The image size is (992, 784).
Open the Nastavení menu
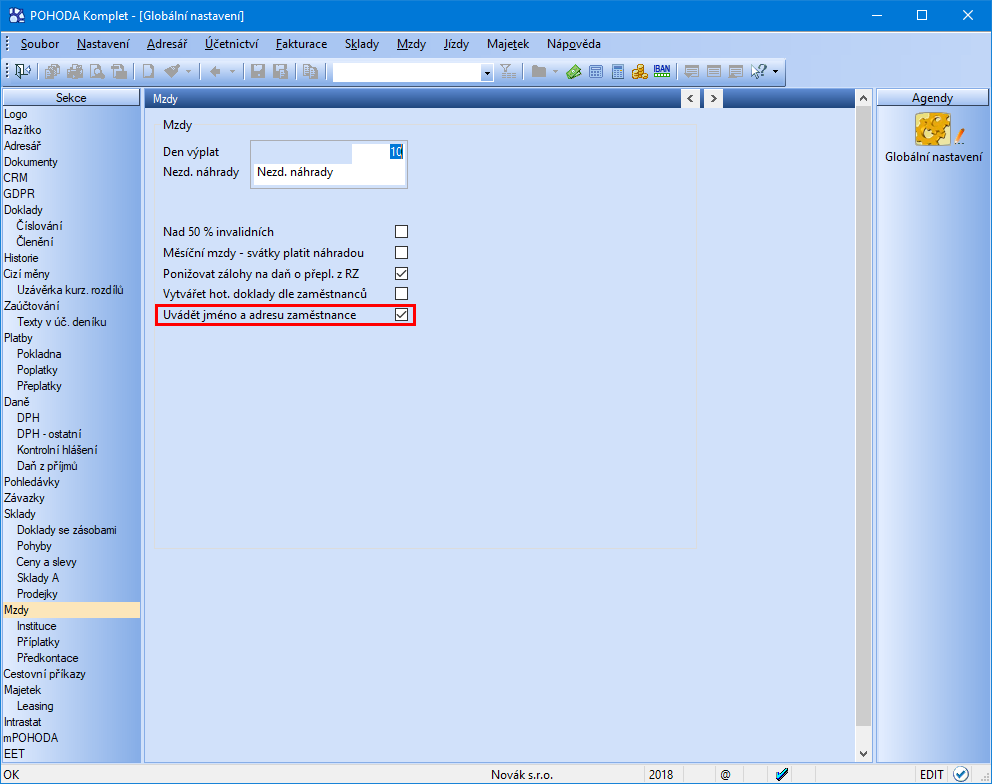click(x=103, y=44)
